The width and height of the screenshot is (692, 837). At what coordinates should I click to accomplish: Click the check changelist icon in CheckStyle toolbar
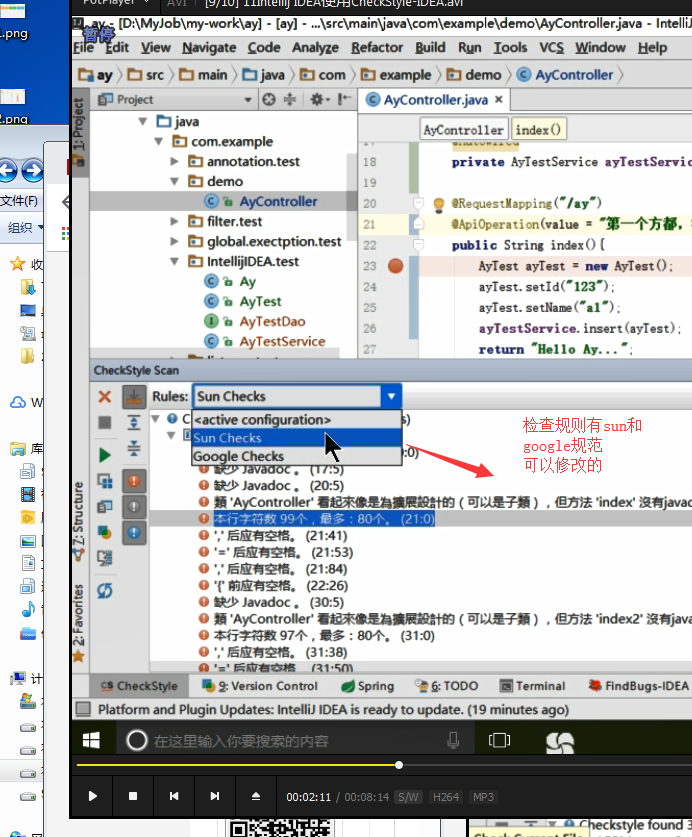(105, 558)
